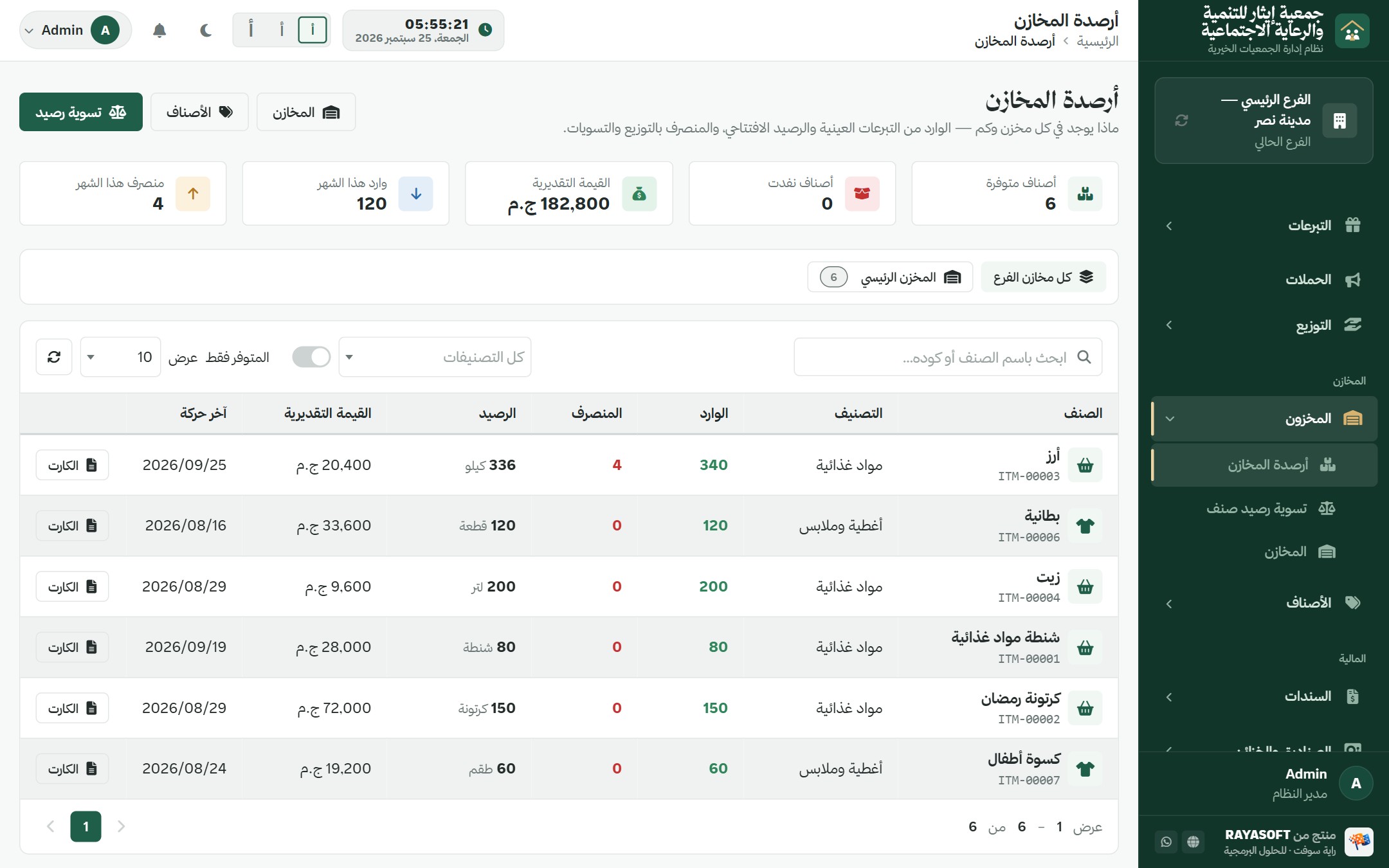Click the clock icon beside time
Viewport: 1389px width, 868px height.
486,30
